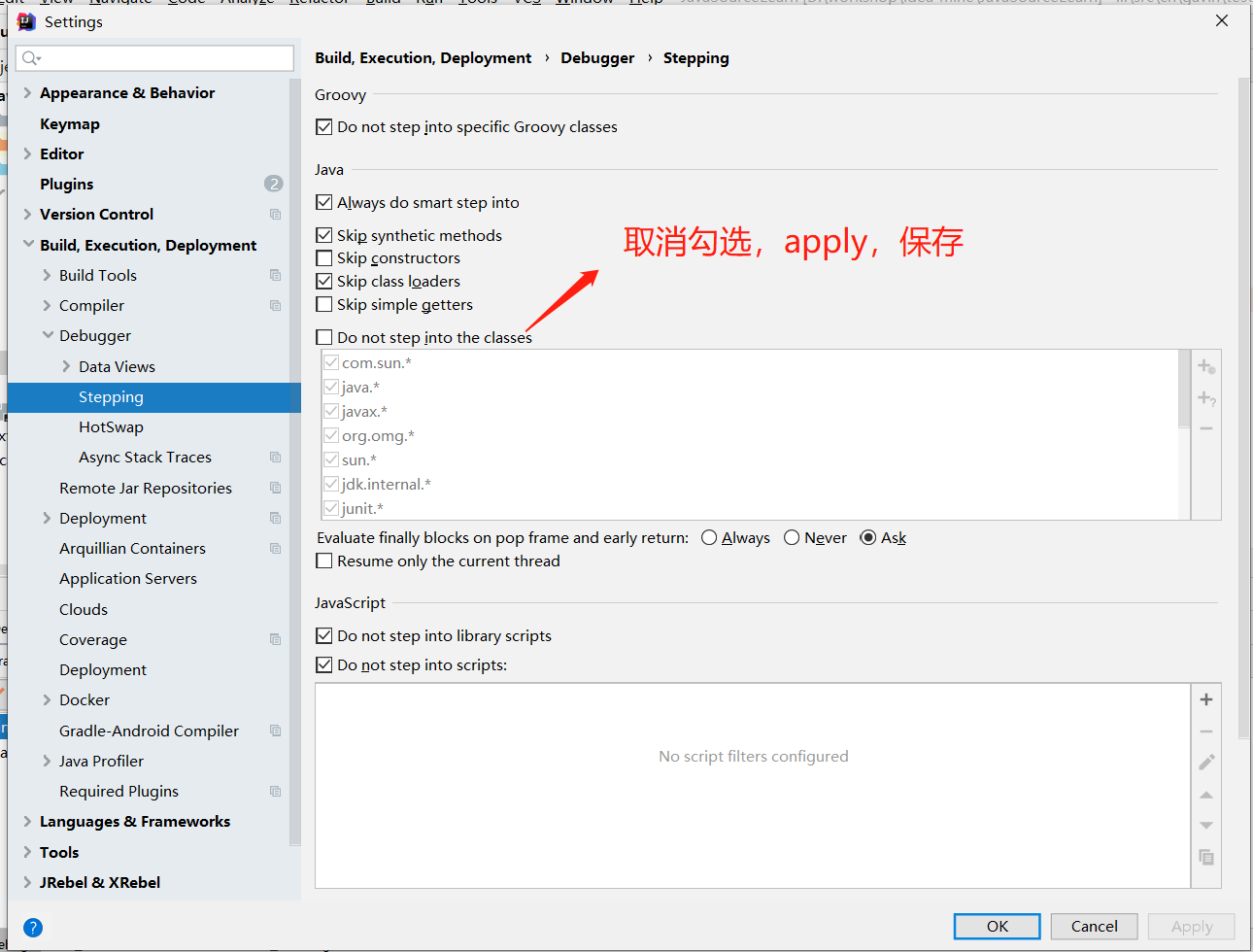Click the project-level icon next to Version Control
1253x952 pixels.
(x=275, y=215)
